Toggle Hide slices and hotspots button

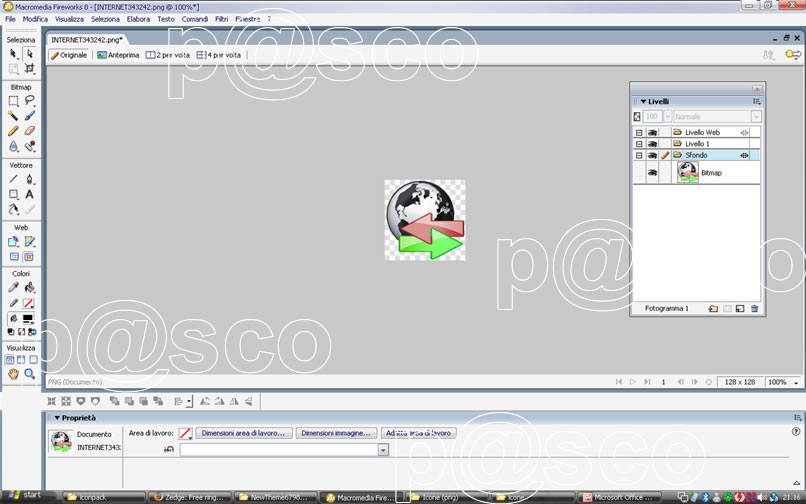point(14,257)
